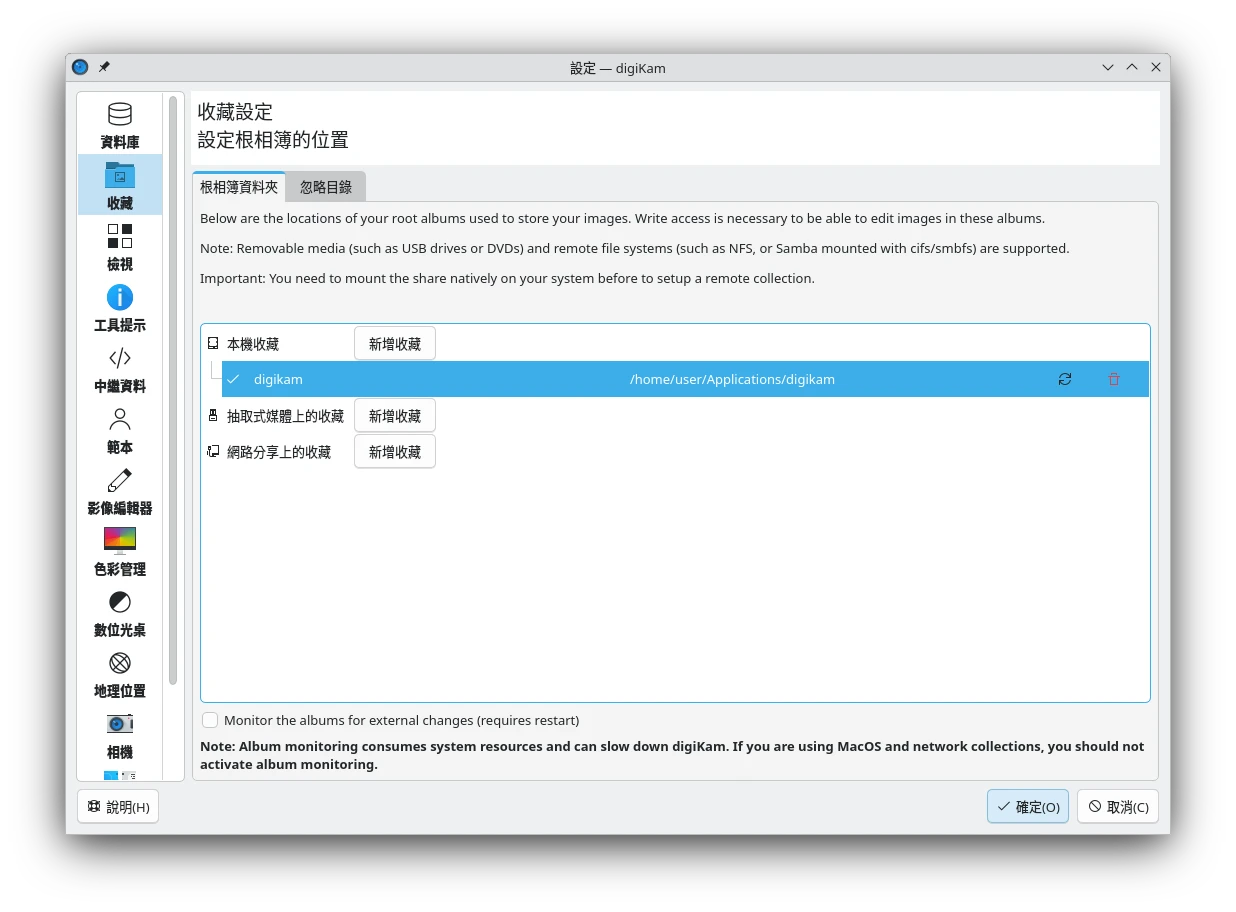Open the 資料庫 database settings page
This screenshot has height=912, width=1236.
(x=120, y=124)
